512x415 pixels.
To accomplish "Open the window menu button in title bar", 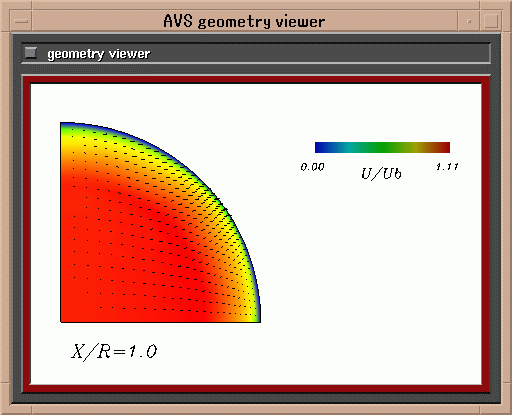I will point(22,21).
